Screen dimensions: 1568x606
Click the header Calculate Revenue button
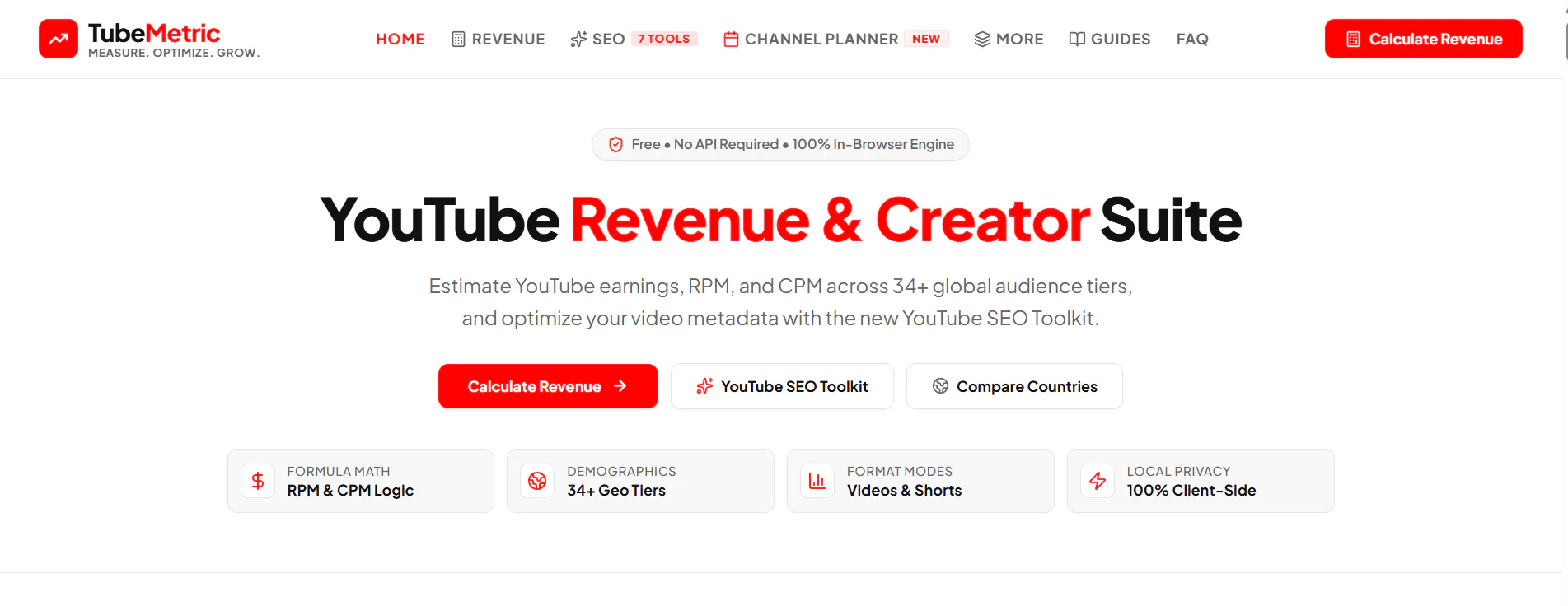(x=1423, y=39)
